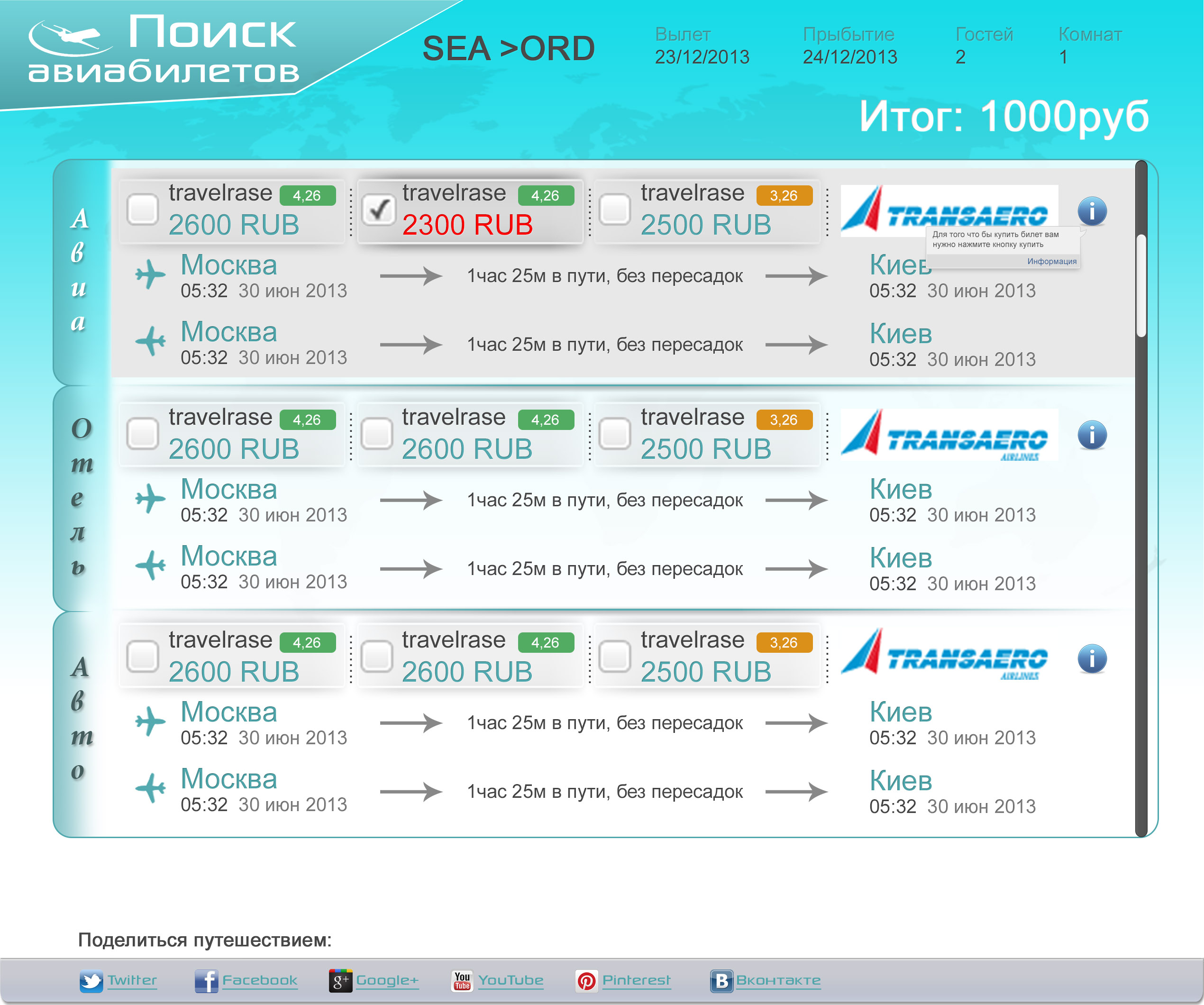Check the first 2600 RUB offer in the bottom block
Viewport: 1204px width, 1005px height.
click(x=142, y=656)
